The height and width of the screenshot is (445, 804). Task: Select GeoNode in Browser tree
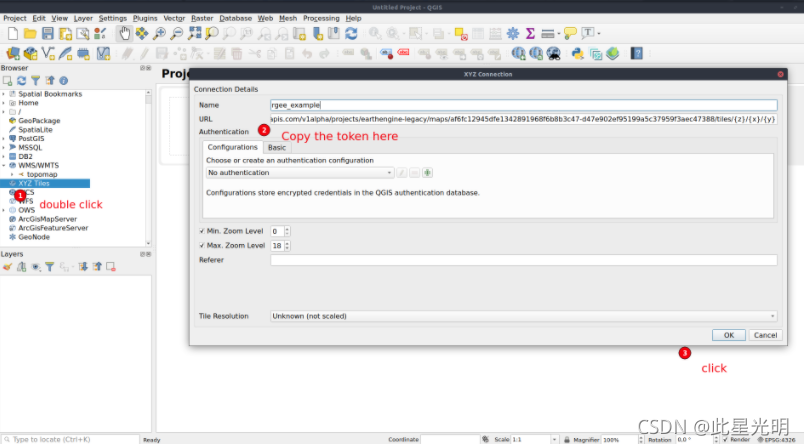point(34,237)
